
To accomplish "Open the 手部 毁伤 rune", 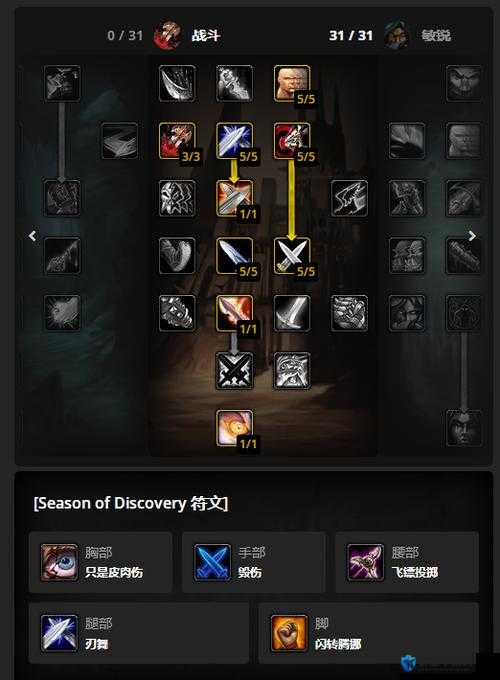I will point(253,562).
